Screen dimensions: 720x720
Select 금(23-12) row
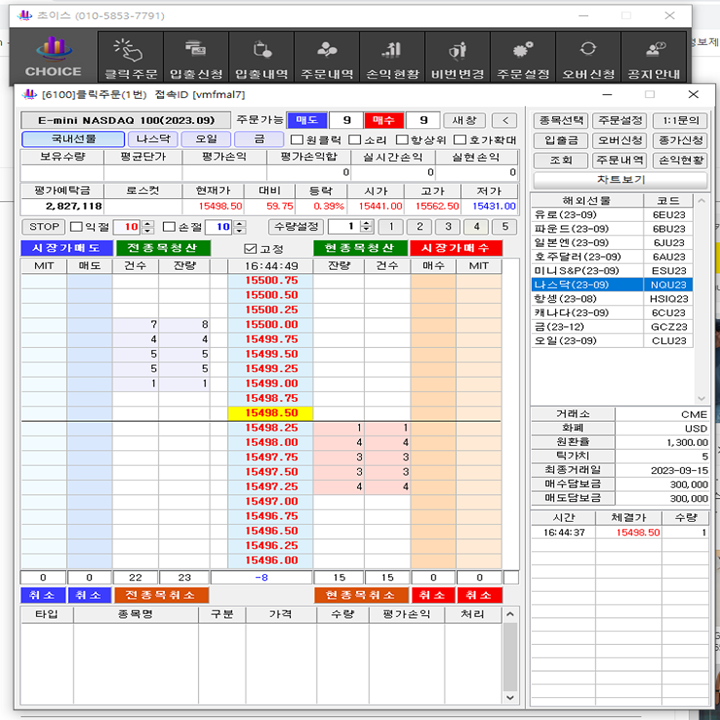[x=612, y=326]
